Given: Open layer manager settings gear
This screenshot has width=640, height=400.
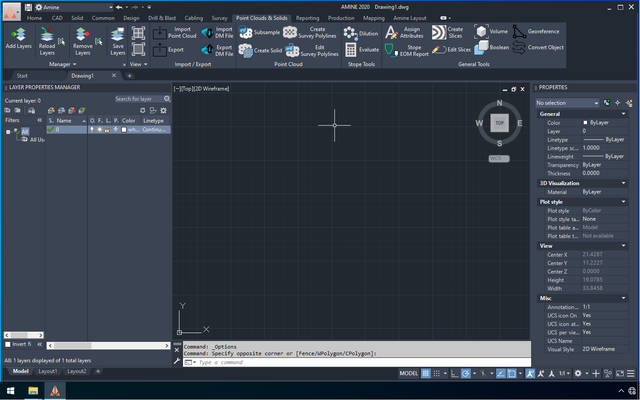Looking at the screenshot, I should (x=164, y=111).
